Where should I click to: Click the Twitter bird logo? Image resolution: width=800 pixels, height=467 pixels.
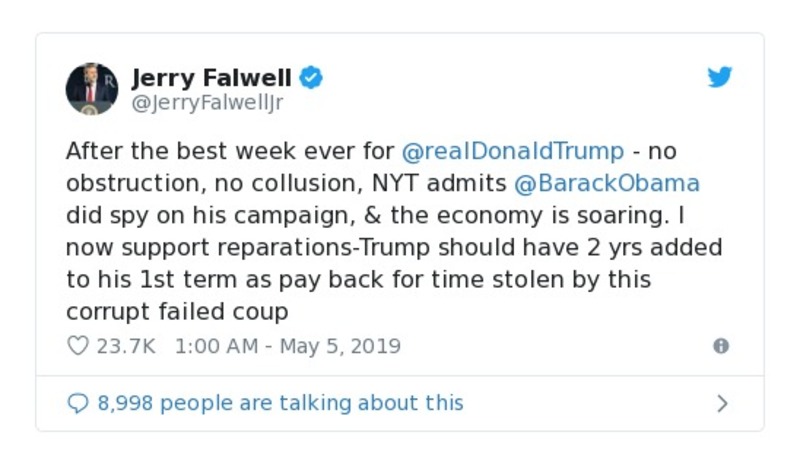point(720,78)
